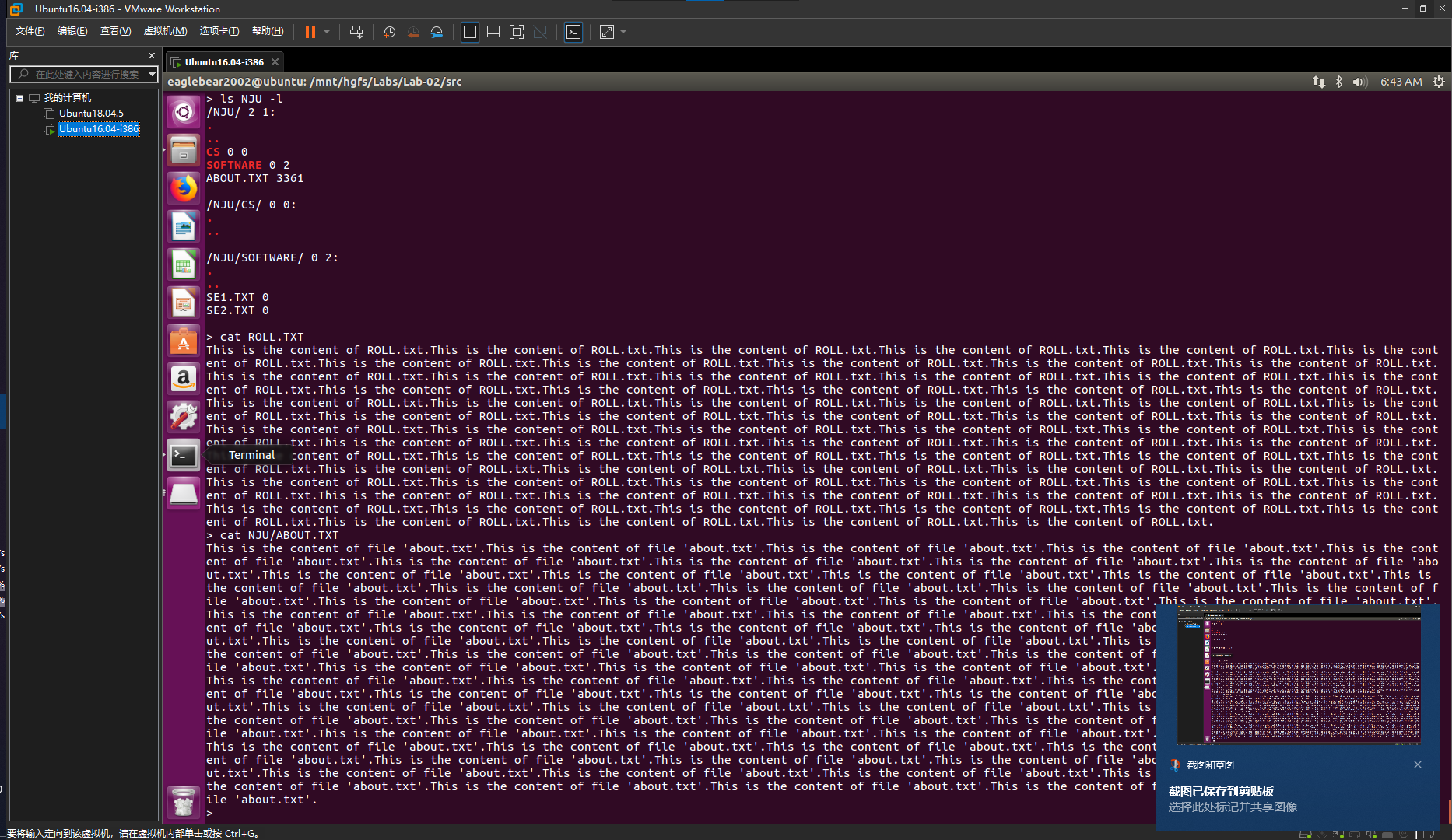Click SOFTWARE directory text in terminal
The width and height of the screenshot is (1452, 840).
tap(234, 165)
